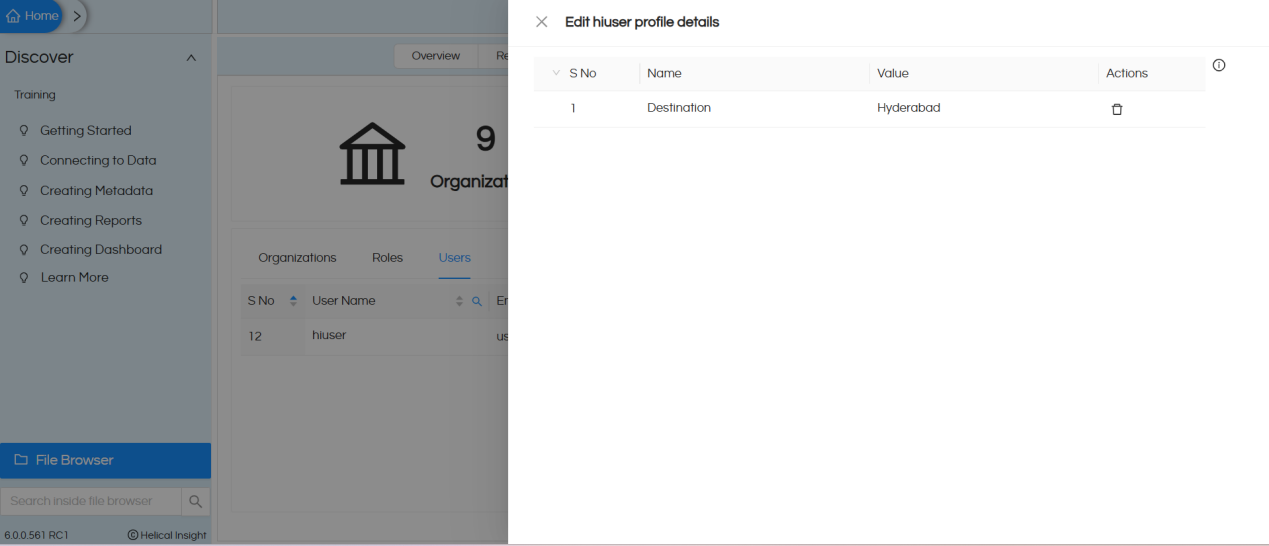Open the Overview tab
This screenshot has height=546, width=1269.
click(435, 56)
